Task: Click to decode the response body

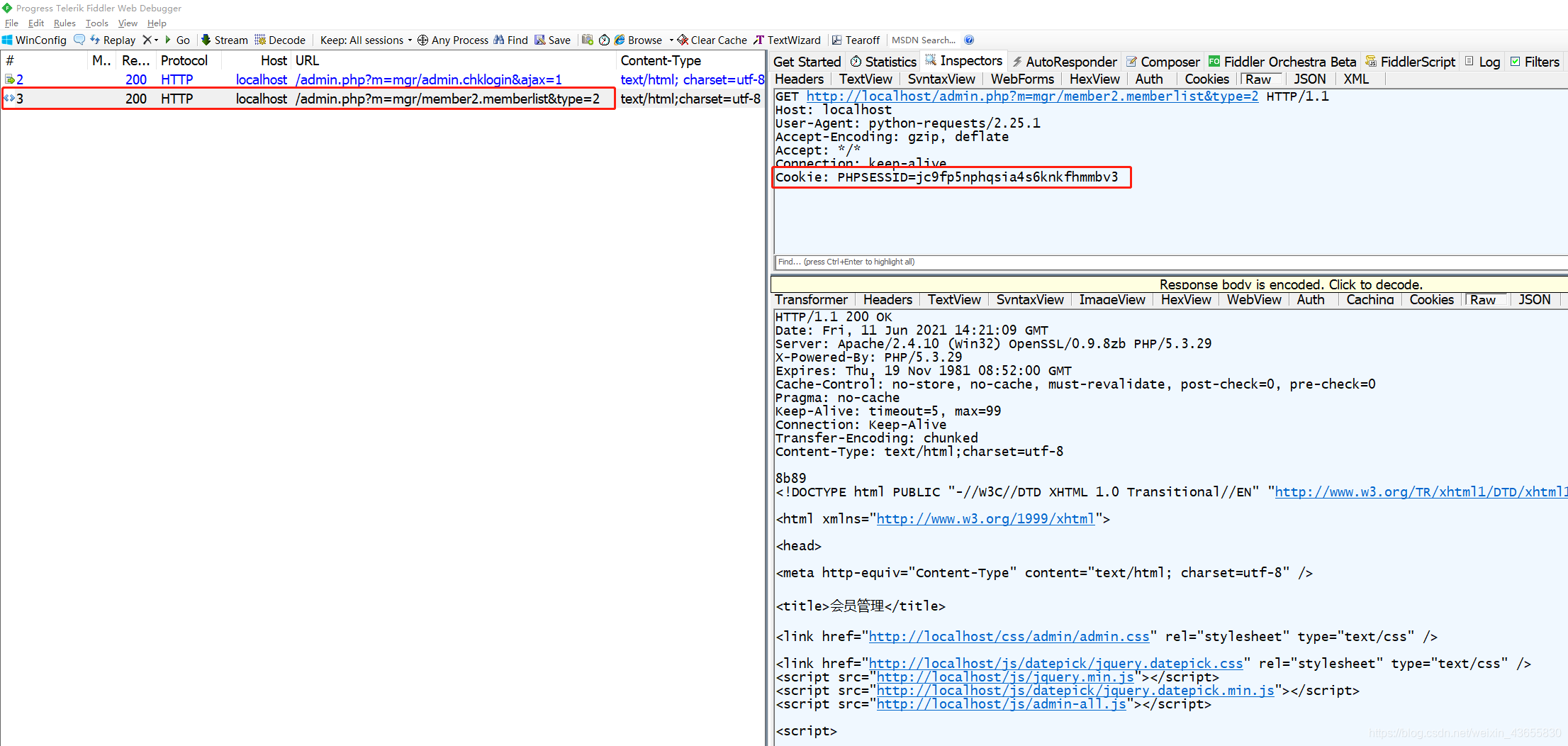Action: (1290, 284)
